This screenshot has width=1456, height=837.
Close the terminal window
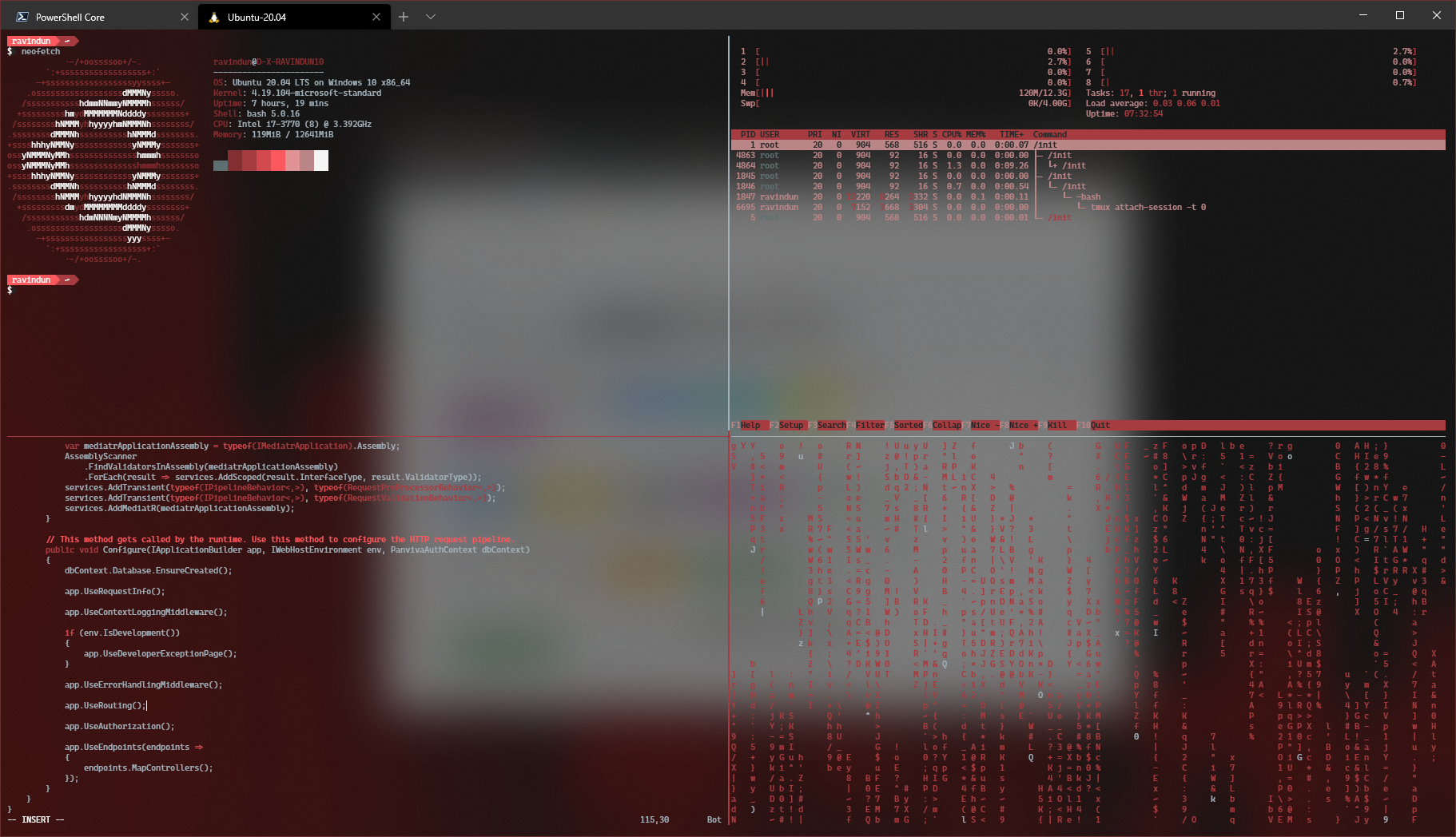[x=1437, y=15]
